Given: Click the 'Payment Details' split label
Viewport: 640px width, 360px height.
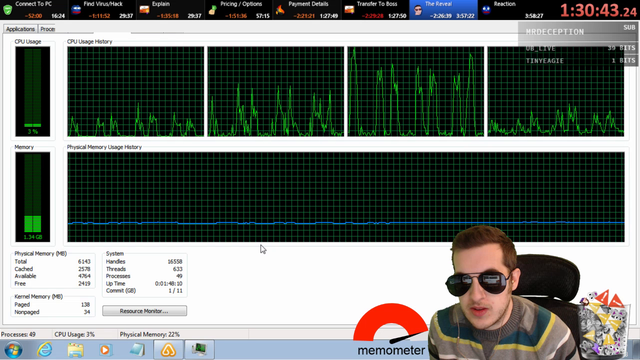Looking at the screenshot, I should 308,4.
